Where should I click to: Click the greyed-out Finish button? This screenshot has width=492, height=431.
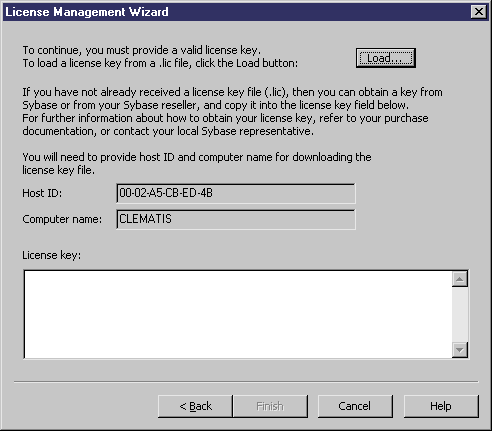pyautogui.click(x=270, y=406)
